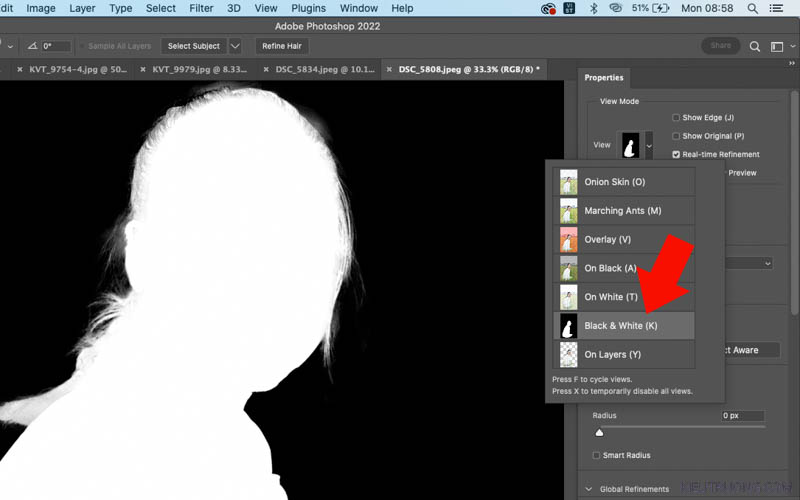Open the Window menu
800x500 pixels.
[359, 8]
